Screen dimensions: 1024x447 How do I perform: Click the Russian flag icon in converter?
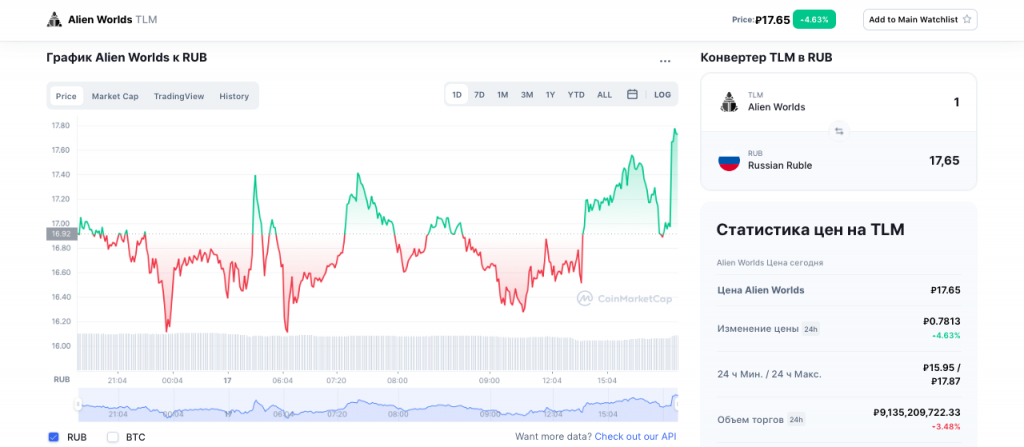729,160
